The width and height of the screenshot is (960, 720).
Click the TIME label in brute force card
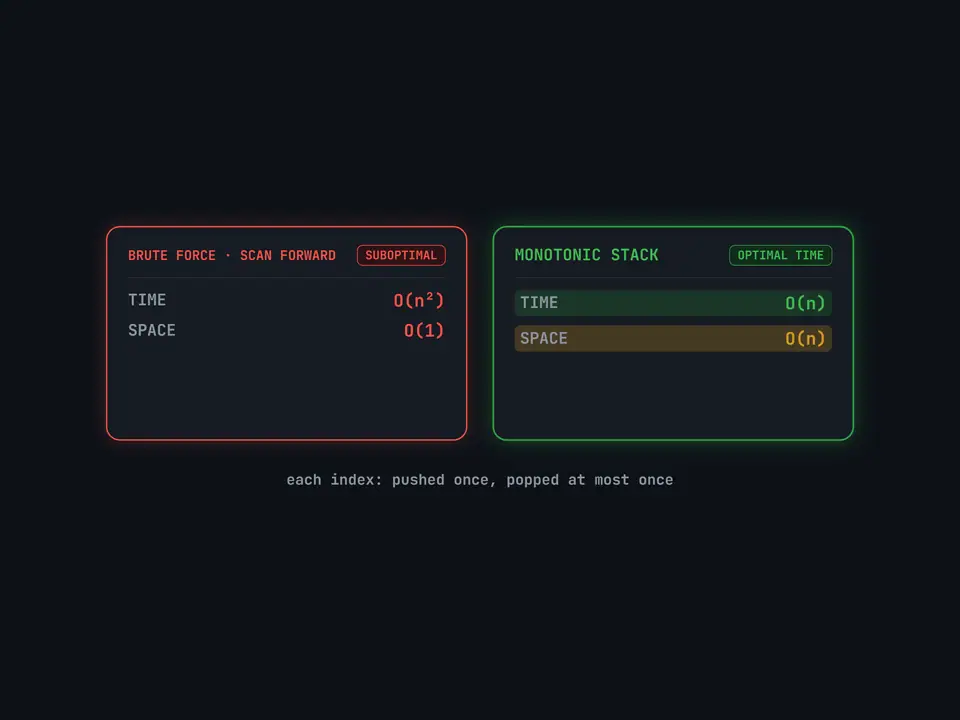(x=147, y=300)
